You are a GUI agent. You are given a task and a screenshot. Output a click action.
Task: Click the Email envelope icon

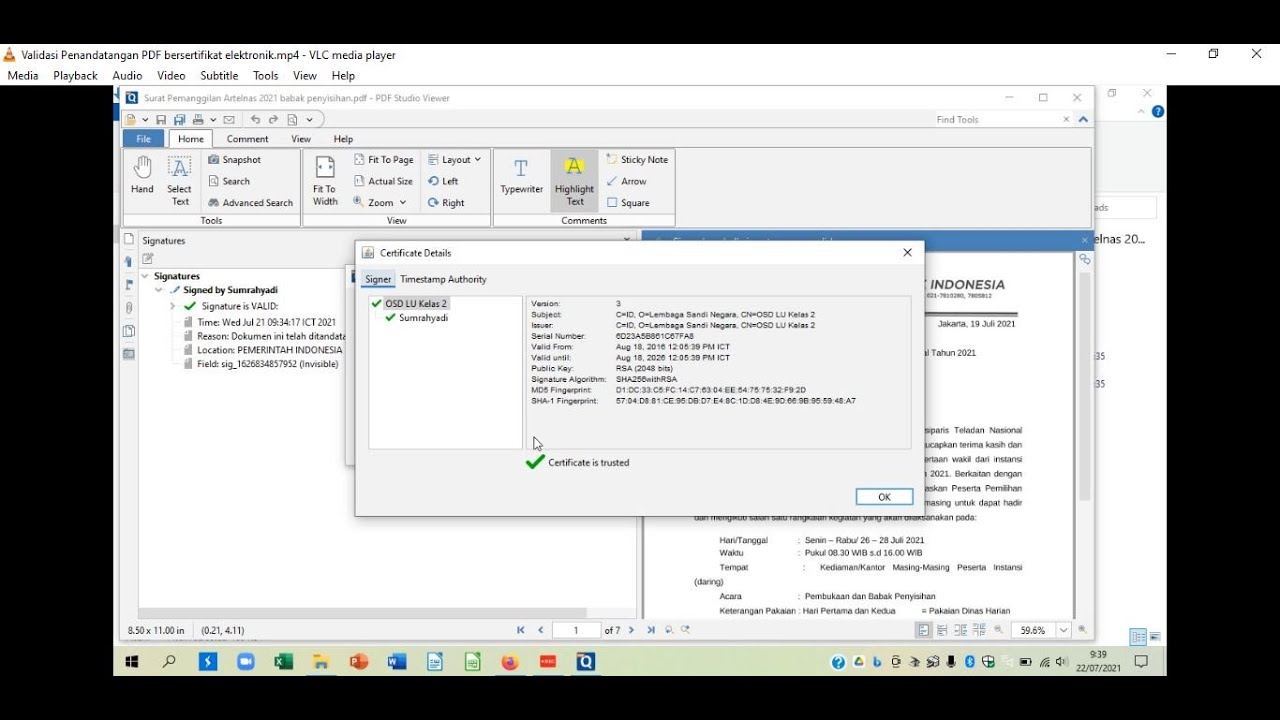pyautogui.click(x=229, y=120)
